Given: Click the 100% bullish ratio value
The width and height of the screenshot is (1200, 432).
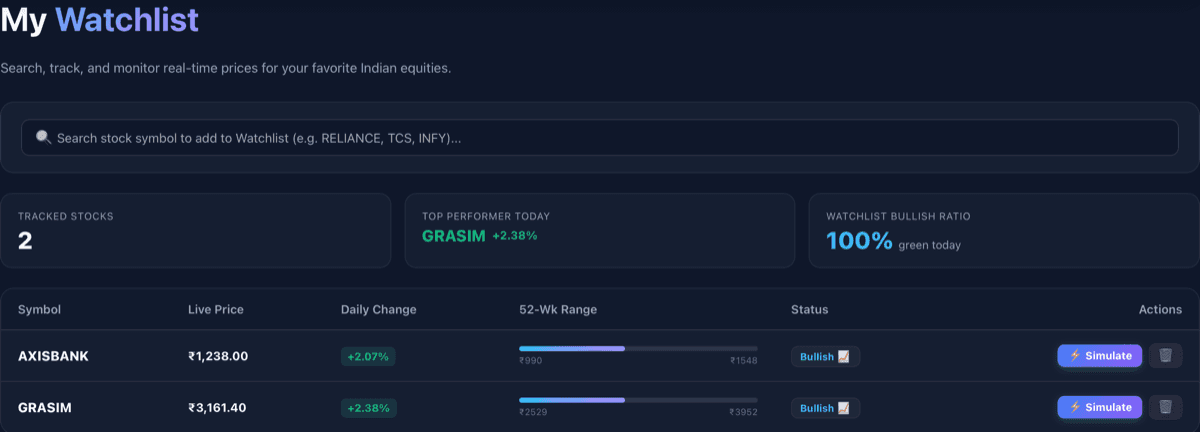Looking at the screenshot, I should click(x=859, y=241).
